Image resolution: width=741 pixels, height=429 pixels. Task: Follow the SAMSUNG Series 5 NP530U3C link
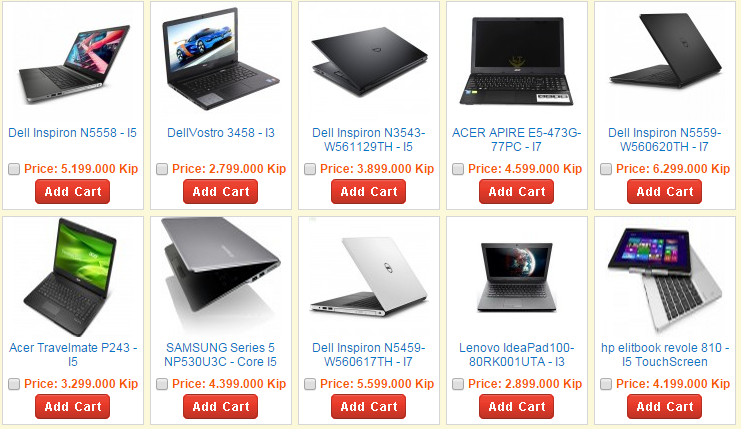221,355
